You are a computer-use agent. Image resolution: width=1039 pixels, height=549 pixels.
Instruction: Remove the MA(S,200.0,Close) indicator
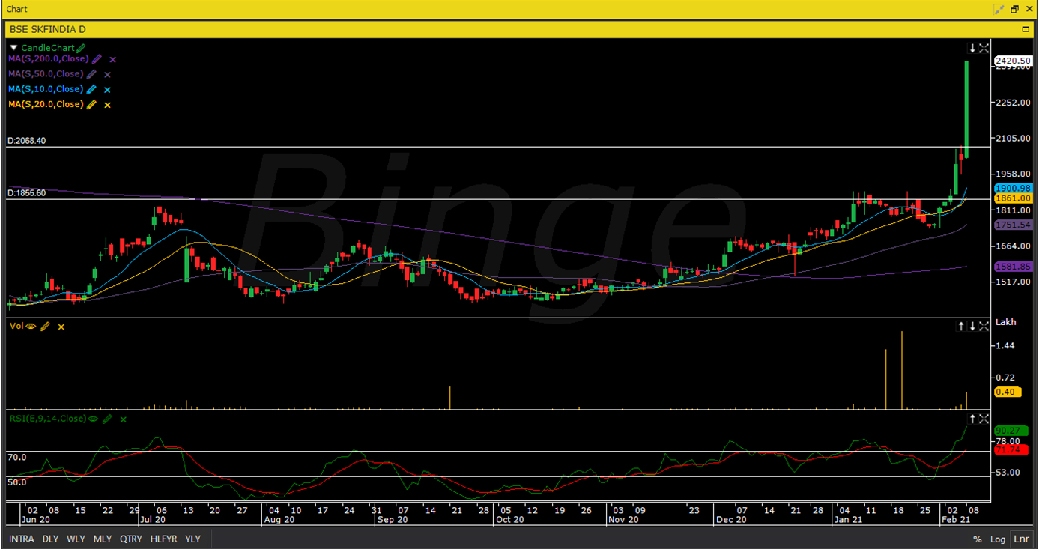(113, 60)
